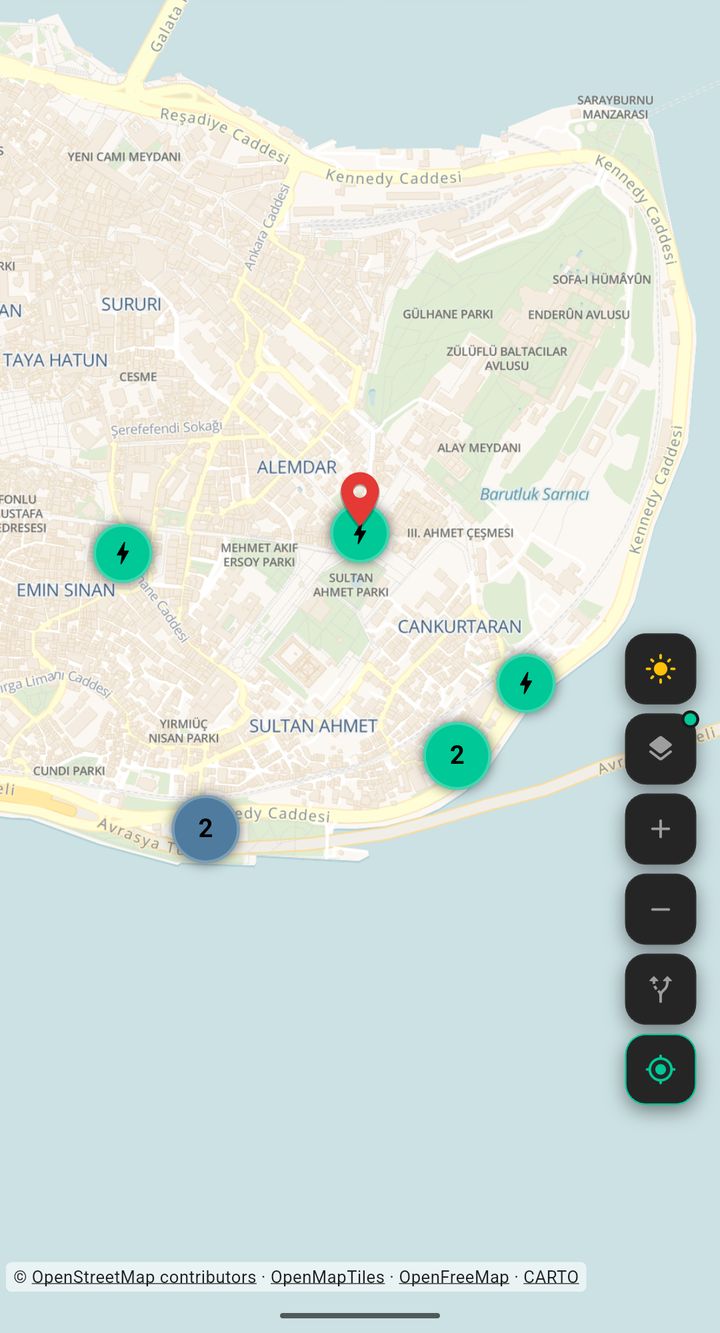Zoom in with the plus button
Screen dimensions: 720x1333
click(x=660, y=829)
